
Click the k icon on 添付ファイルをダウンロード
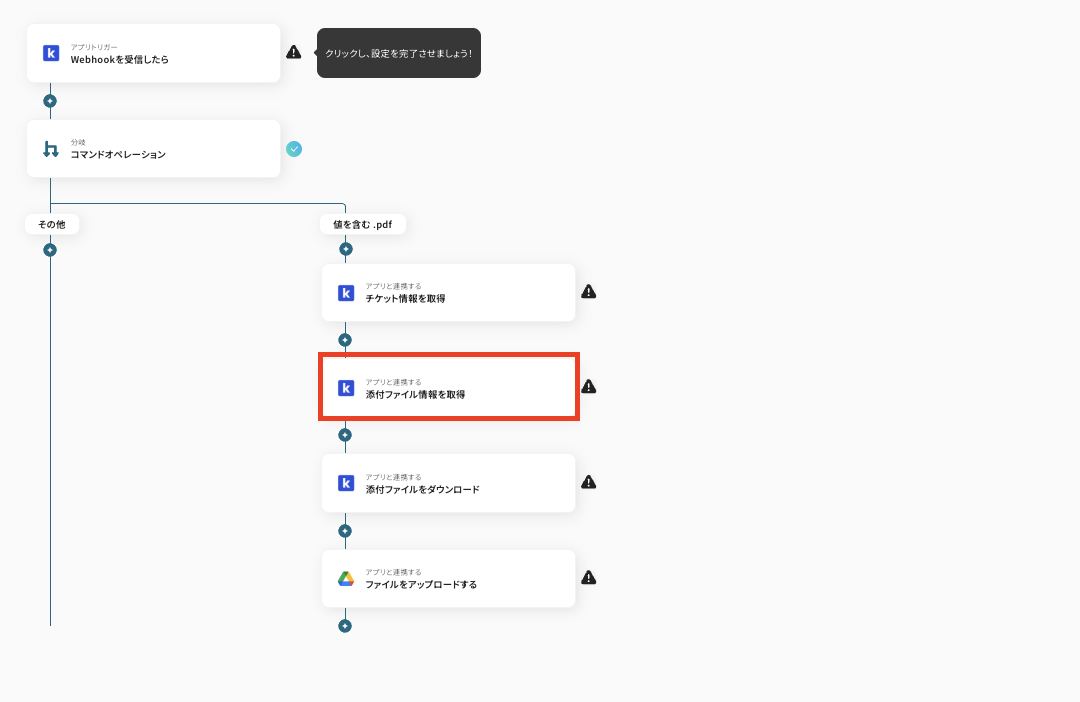346,483
